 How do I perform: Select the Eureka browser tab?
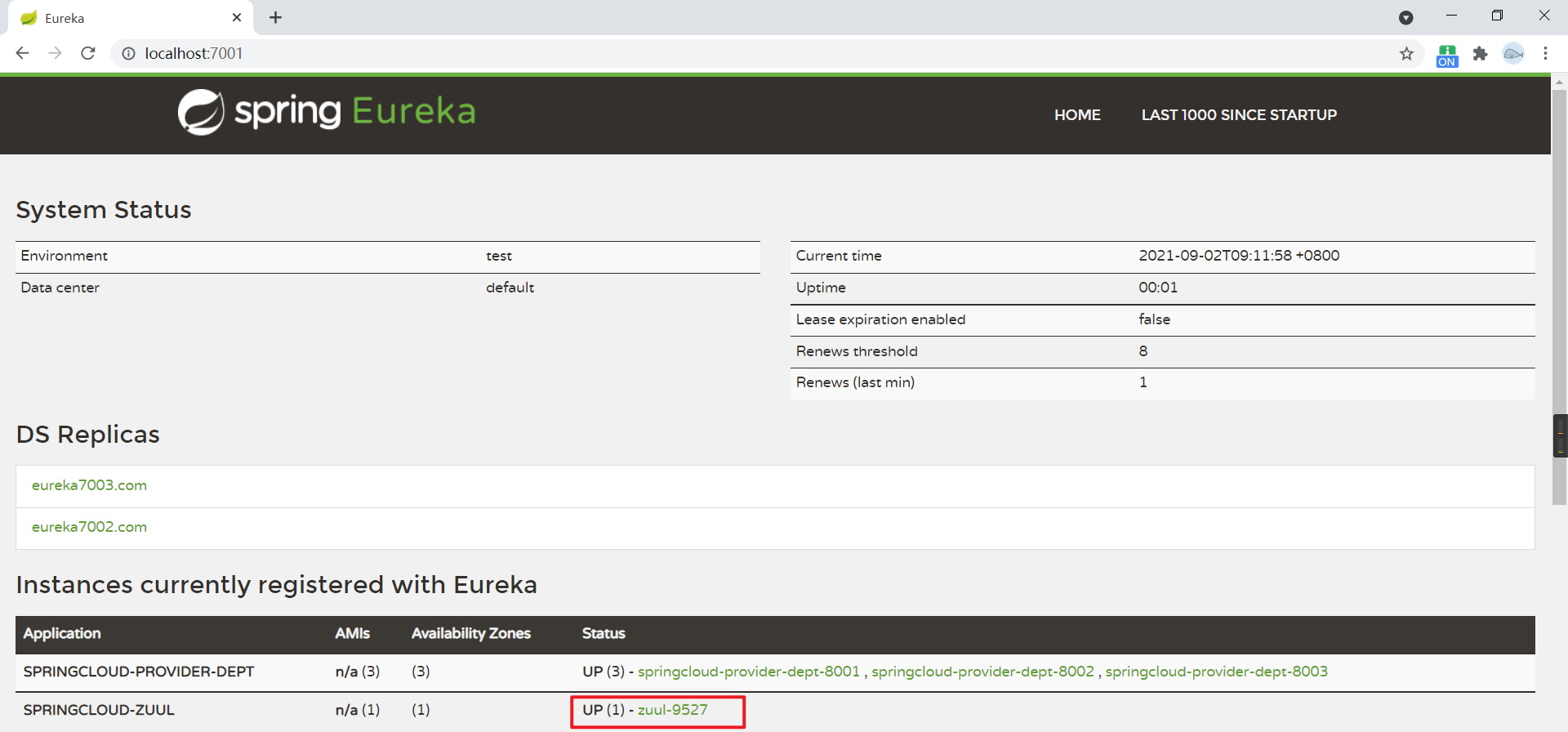tap(131, 18)
